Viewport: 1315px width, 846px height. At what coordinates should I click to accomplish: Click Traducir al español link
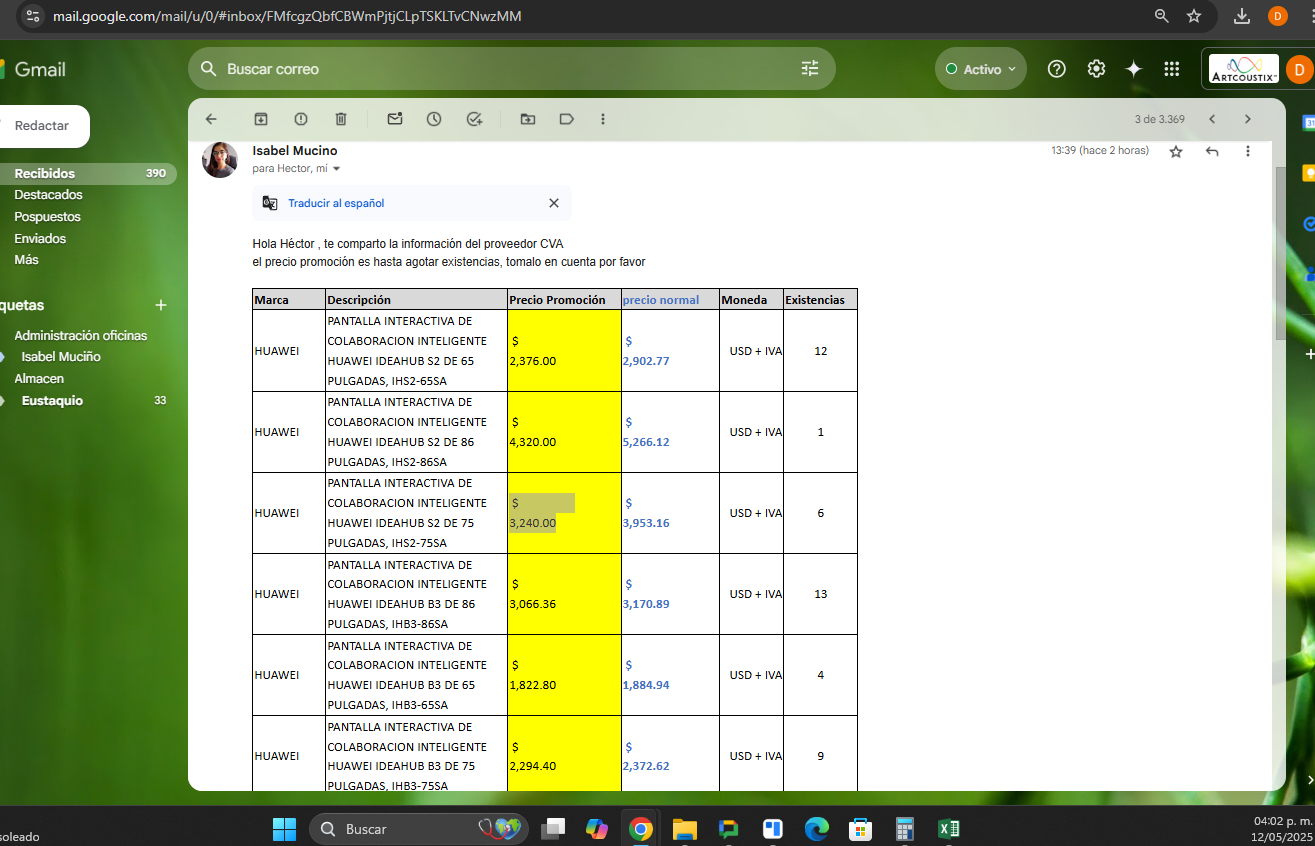pos(336,203)
